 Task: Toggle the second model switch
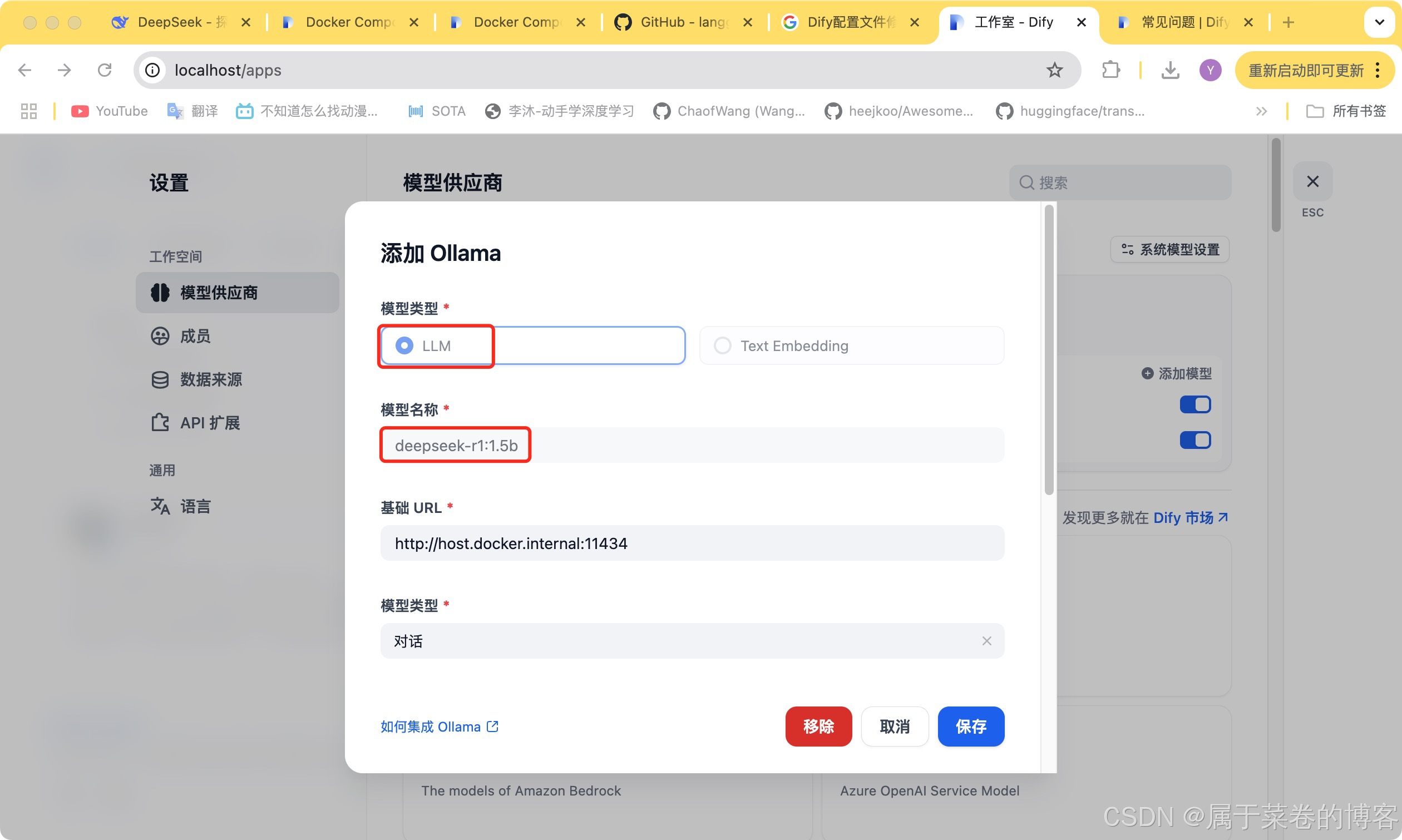[x=1195, y=440]
